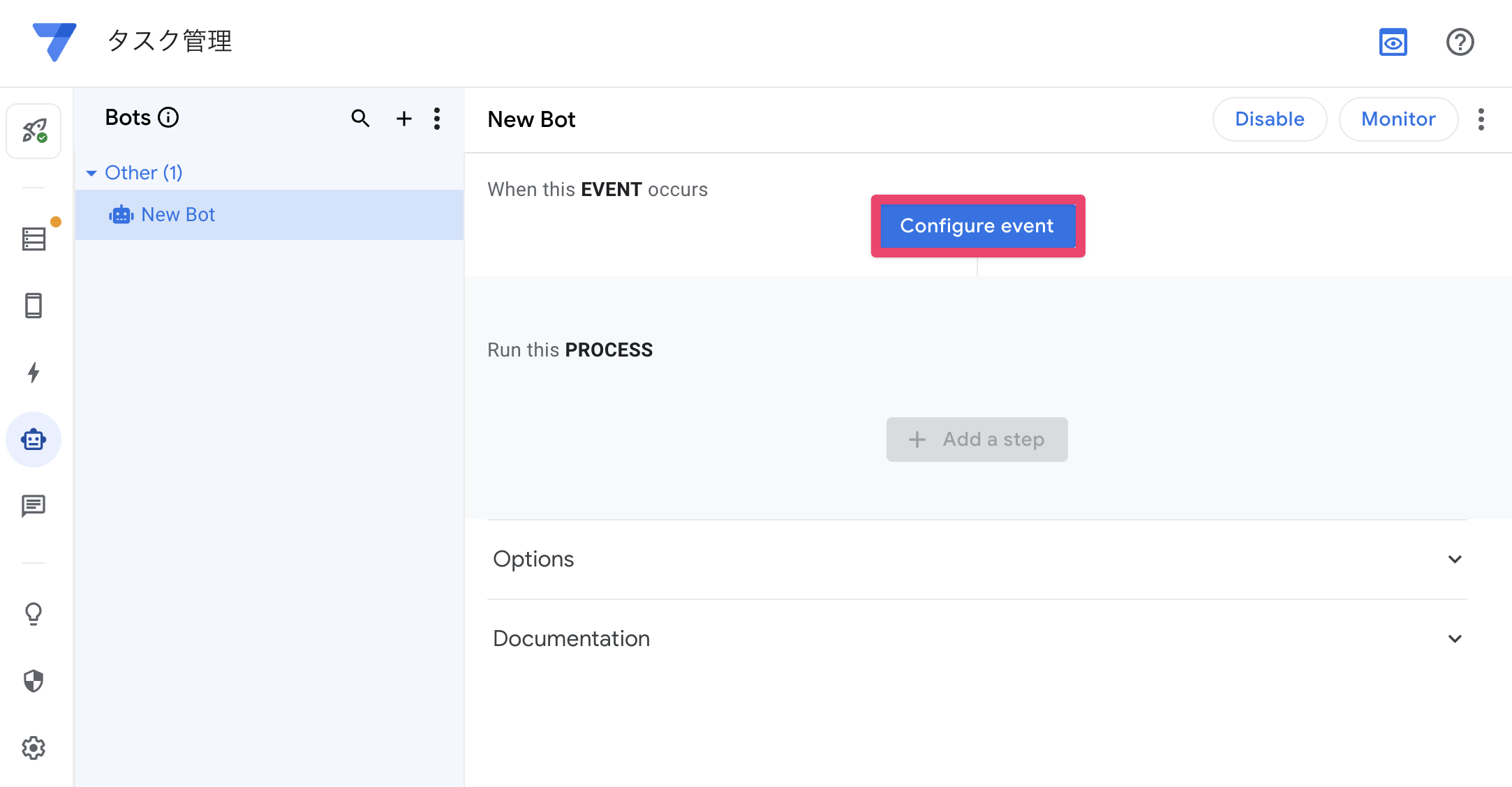Click the Configure event button
Viewport: 1512px width, 787px height.
[977, 226]
